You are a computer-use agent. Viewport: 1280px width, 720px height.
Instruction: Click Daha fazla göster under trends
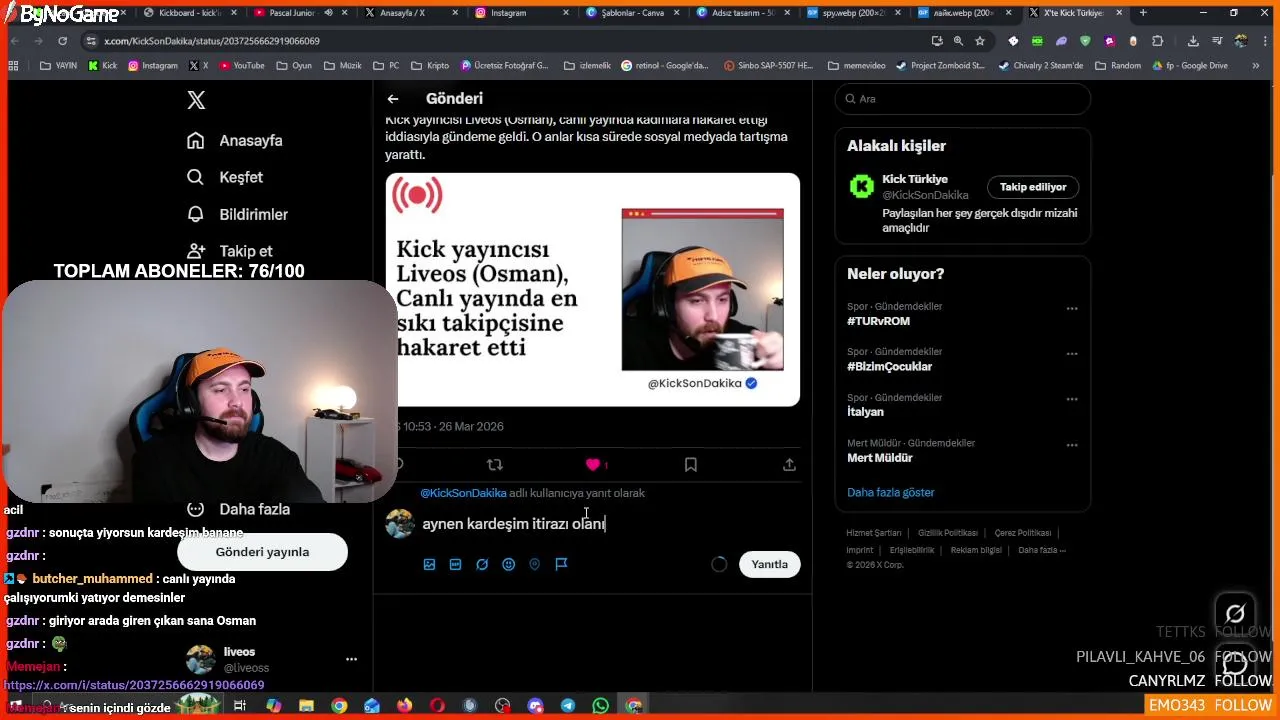tap(891, 492)
